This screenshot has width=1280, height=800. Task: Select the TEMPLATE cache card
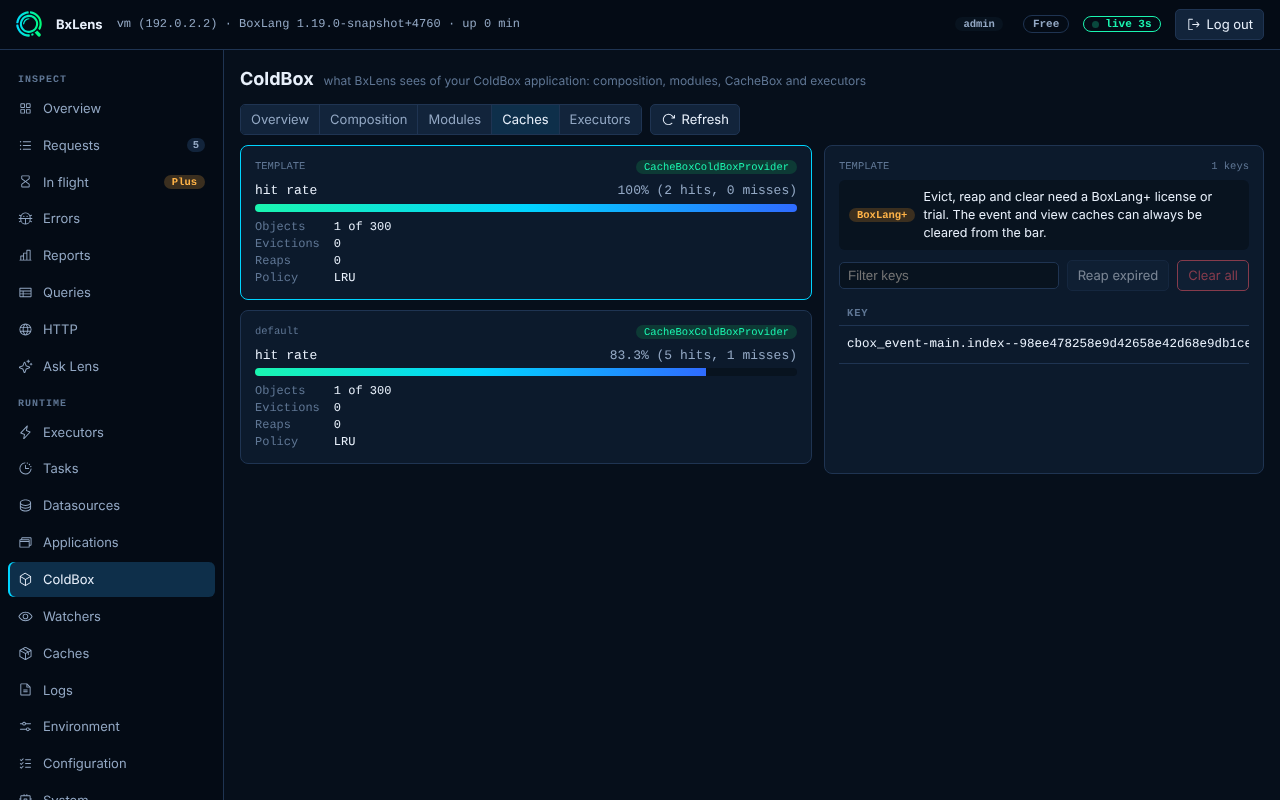526,222
